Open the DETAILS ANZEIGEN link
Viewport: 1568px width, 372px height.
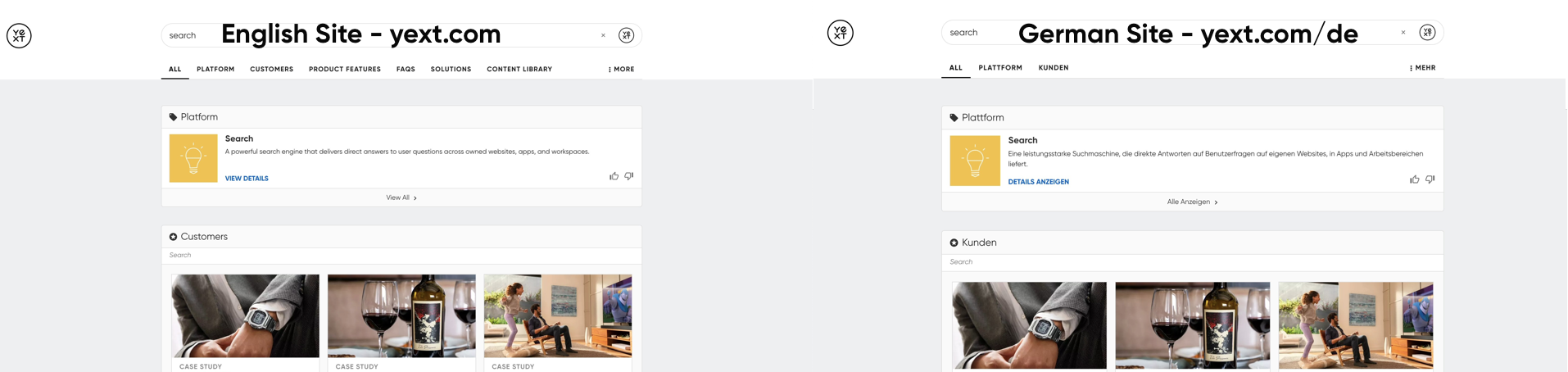pyautogui.click(x=1038, y=182)
